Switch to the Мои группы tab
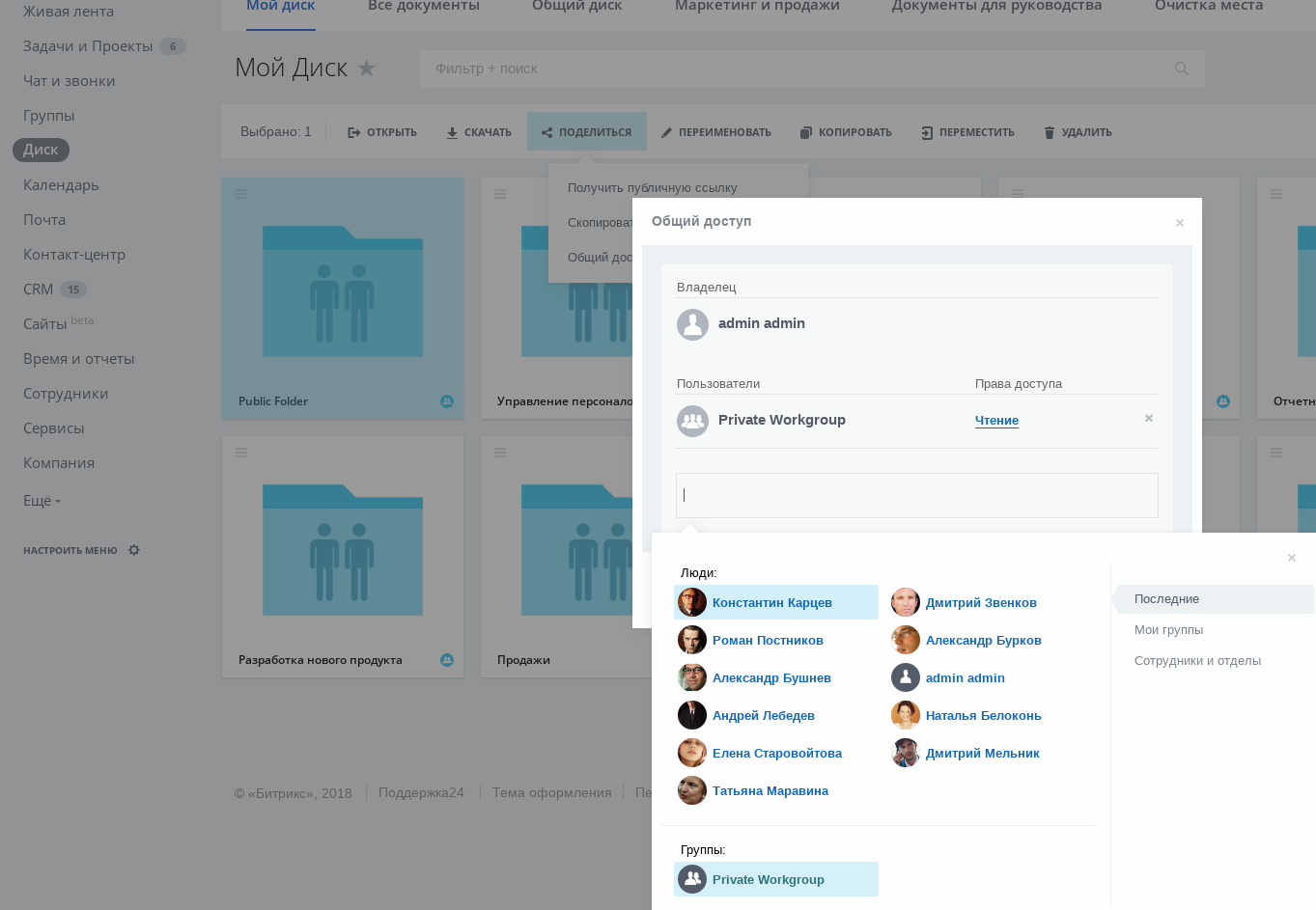The image size is (1316, 910). click(x=1168, y=629)
